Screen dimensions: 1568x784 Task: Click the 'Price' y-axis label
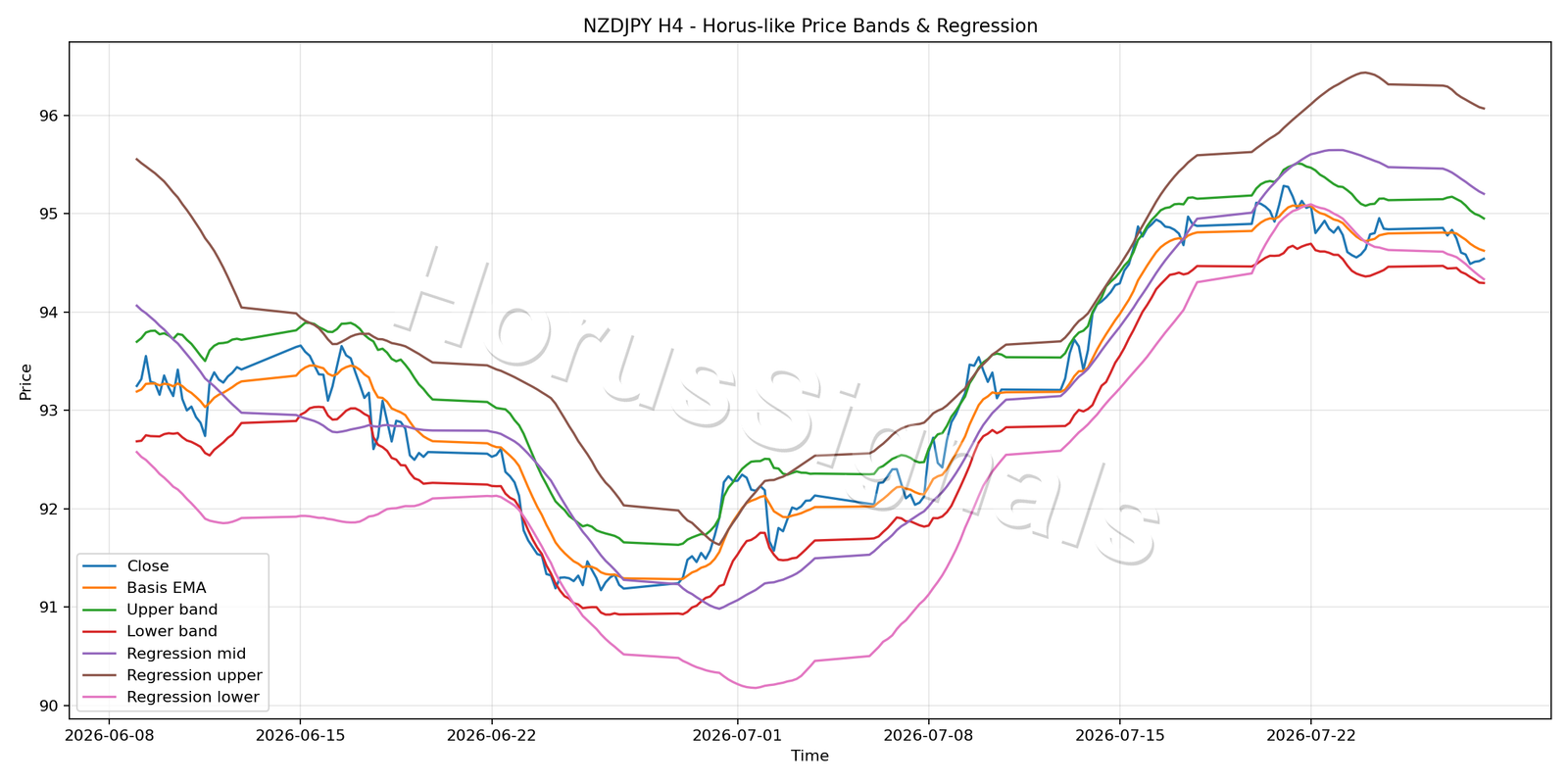[x=25, y=381]
